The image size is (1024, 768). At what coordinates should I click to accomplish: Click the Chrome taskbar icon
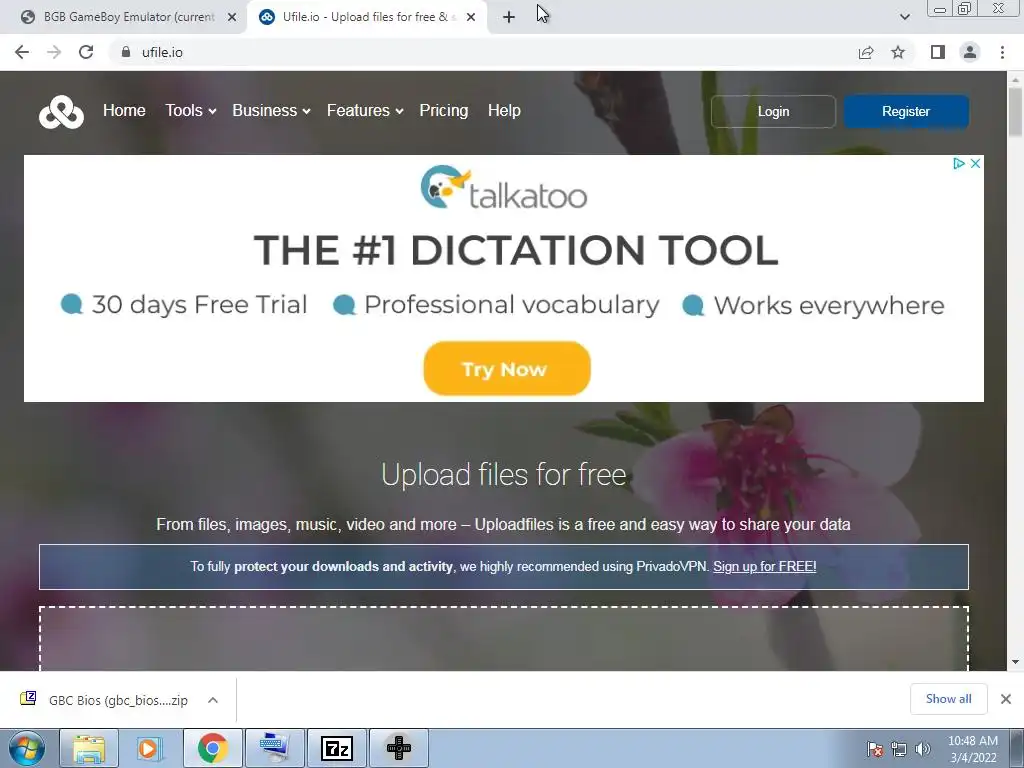click(x=212, y=748)
